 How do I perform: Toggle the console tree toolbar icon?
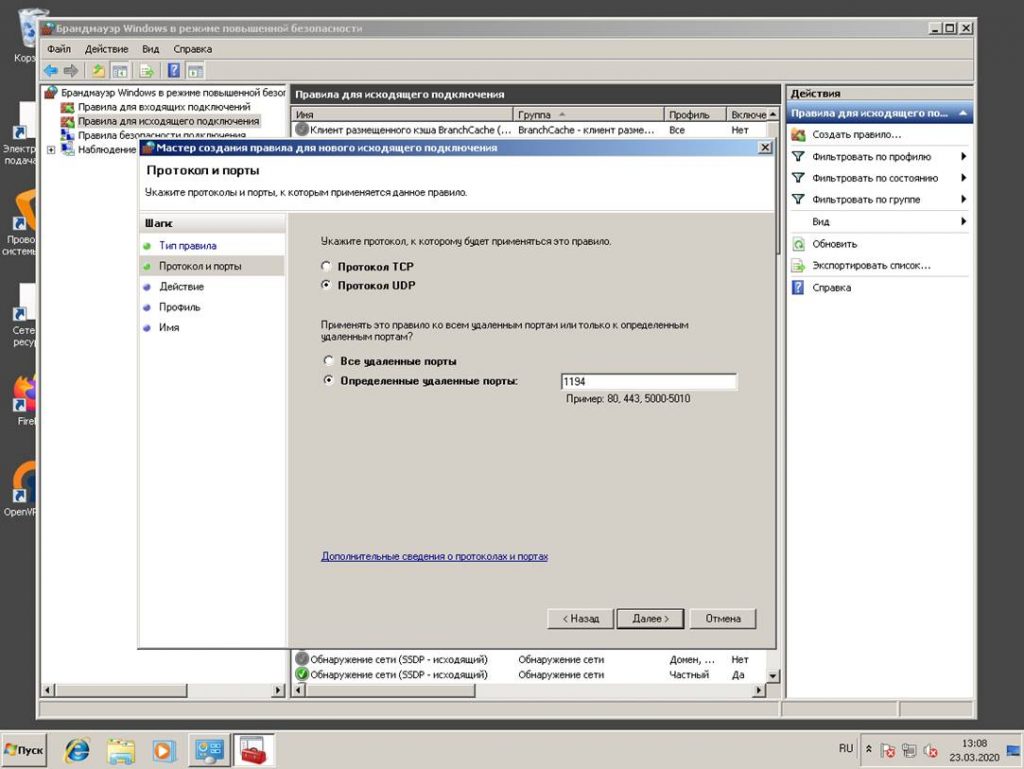120,71
